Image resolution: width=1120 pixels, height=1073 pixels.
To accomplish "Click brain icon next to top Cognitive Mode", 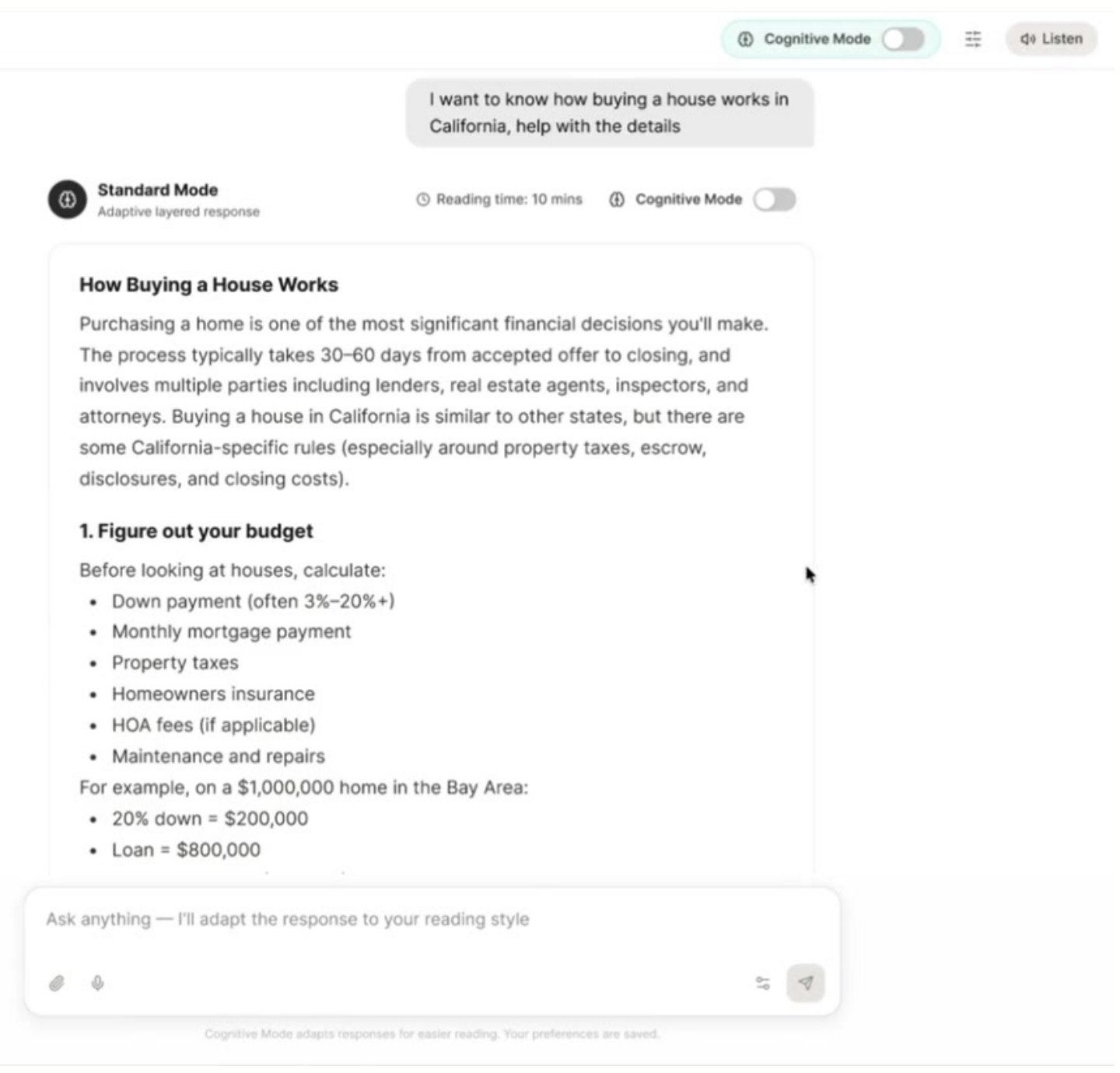I will tap(745, 39).
